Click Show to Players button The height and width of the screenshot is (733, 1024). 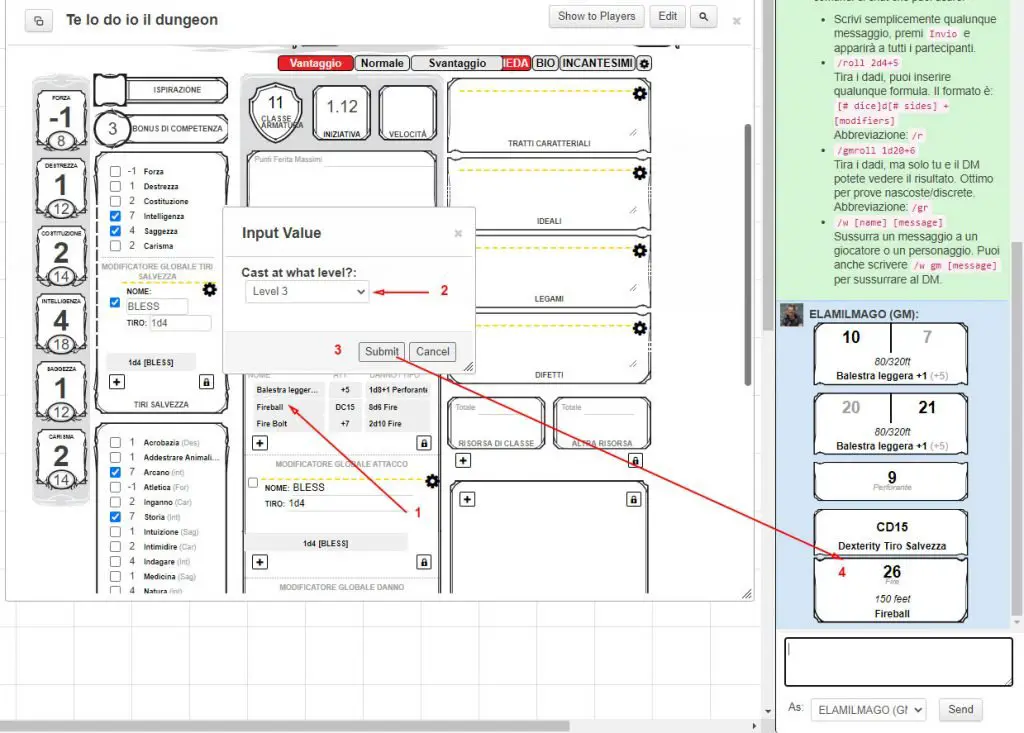point(596,16)
